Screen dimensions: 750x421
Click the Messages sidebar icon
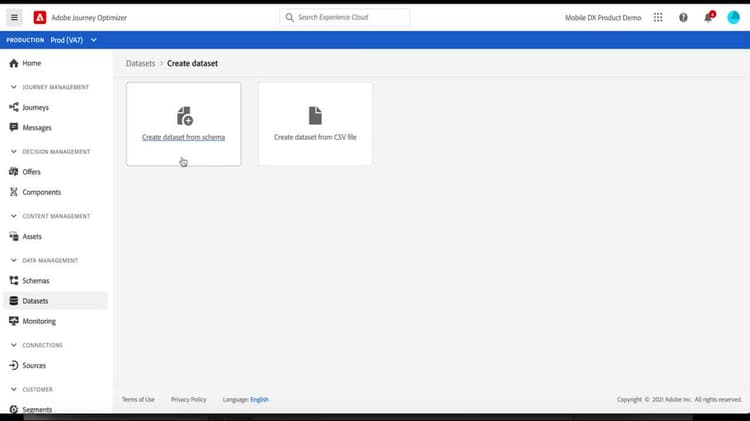click(13, 127)
